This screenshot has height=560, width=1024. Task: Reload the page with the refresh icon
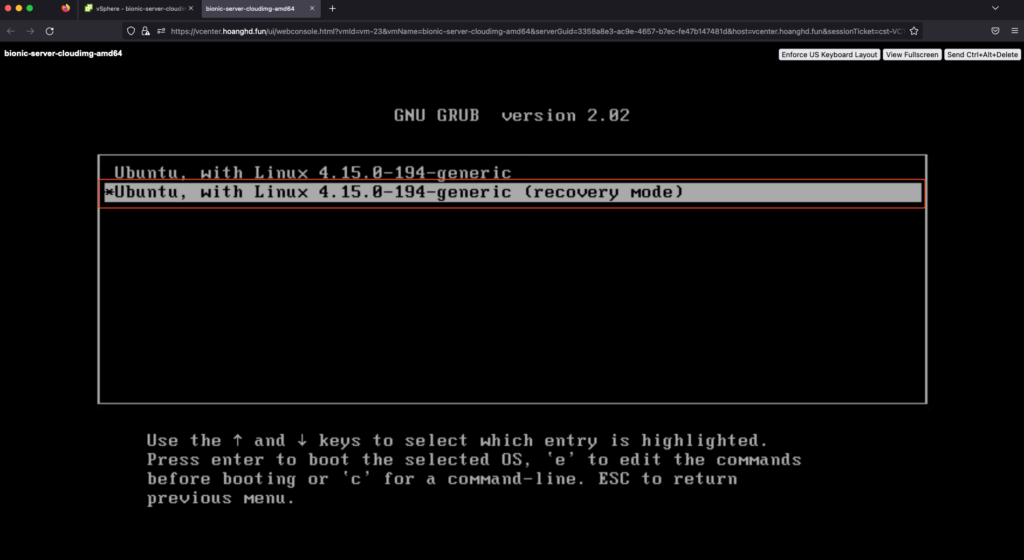(x=50, y=31)
